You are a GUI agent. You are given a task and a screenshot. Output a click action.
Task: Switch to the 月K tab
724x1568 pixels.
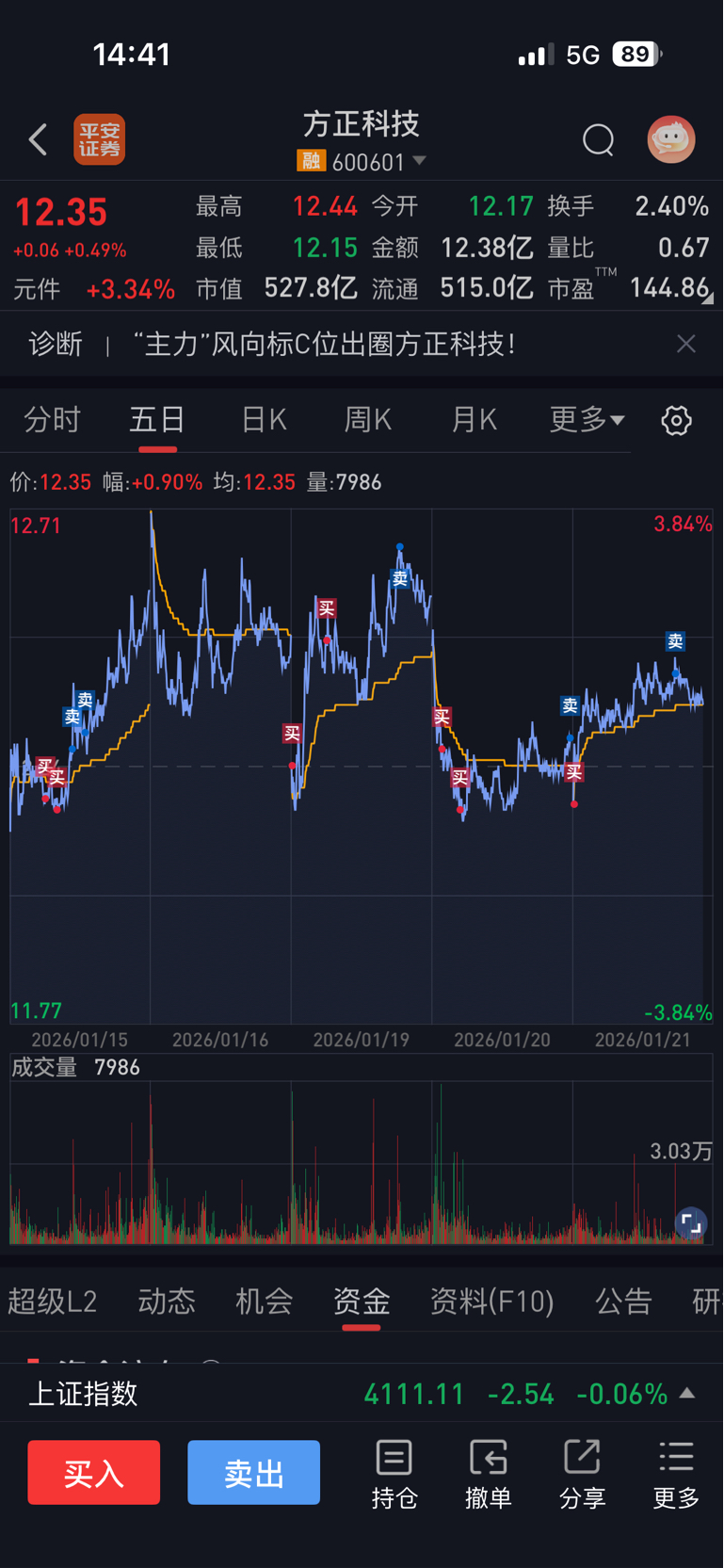[474, 419]
